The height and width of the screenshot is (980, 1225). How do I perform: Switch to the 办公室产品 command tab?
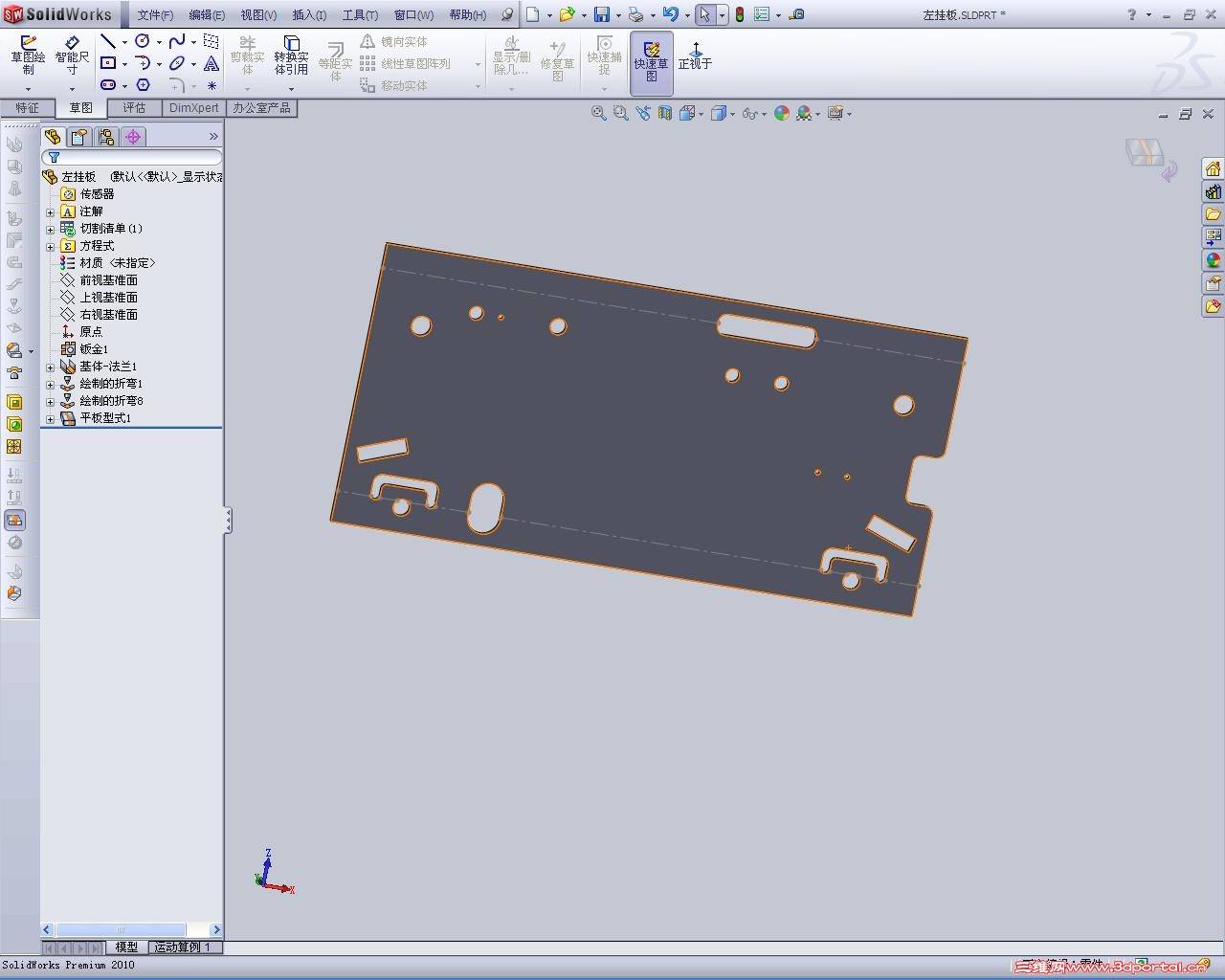click(x=261, y=108)
